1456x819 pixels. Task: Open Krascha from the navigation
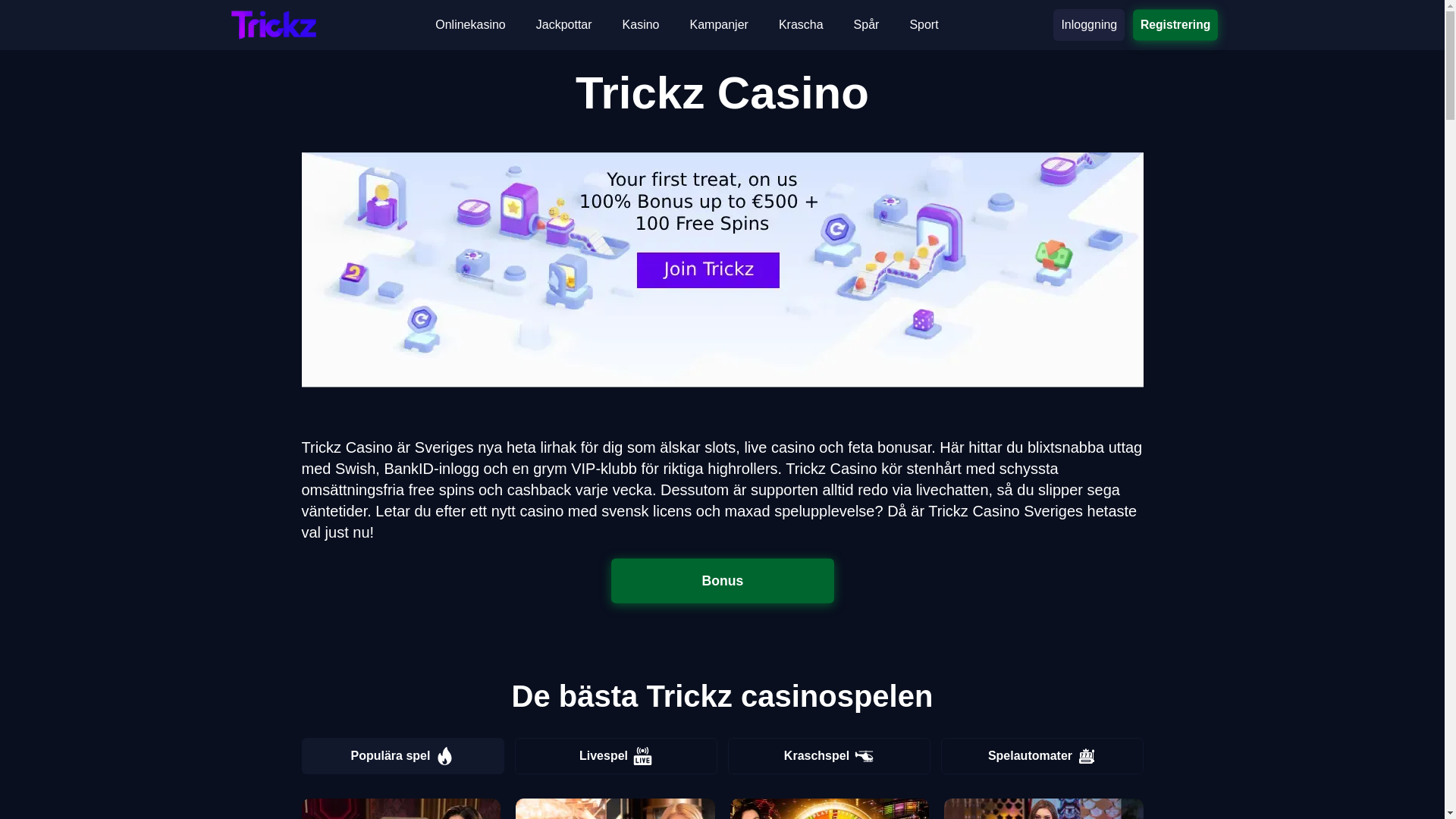coord(801,25)
